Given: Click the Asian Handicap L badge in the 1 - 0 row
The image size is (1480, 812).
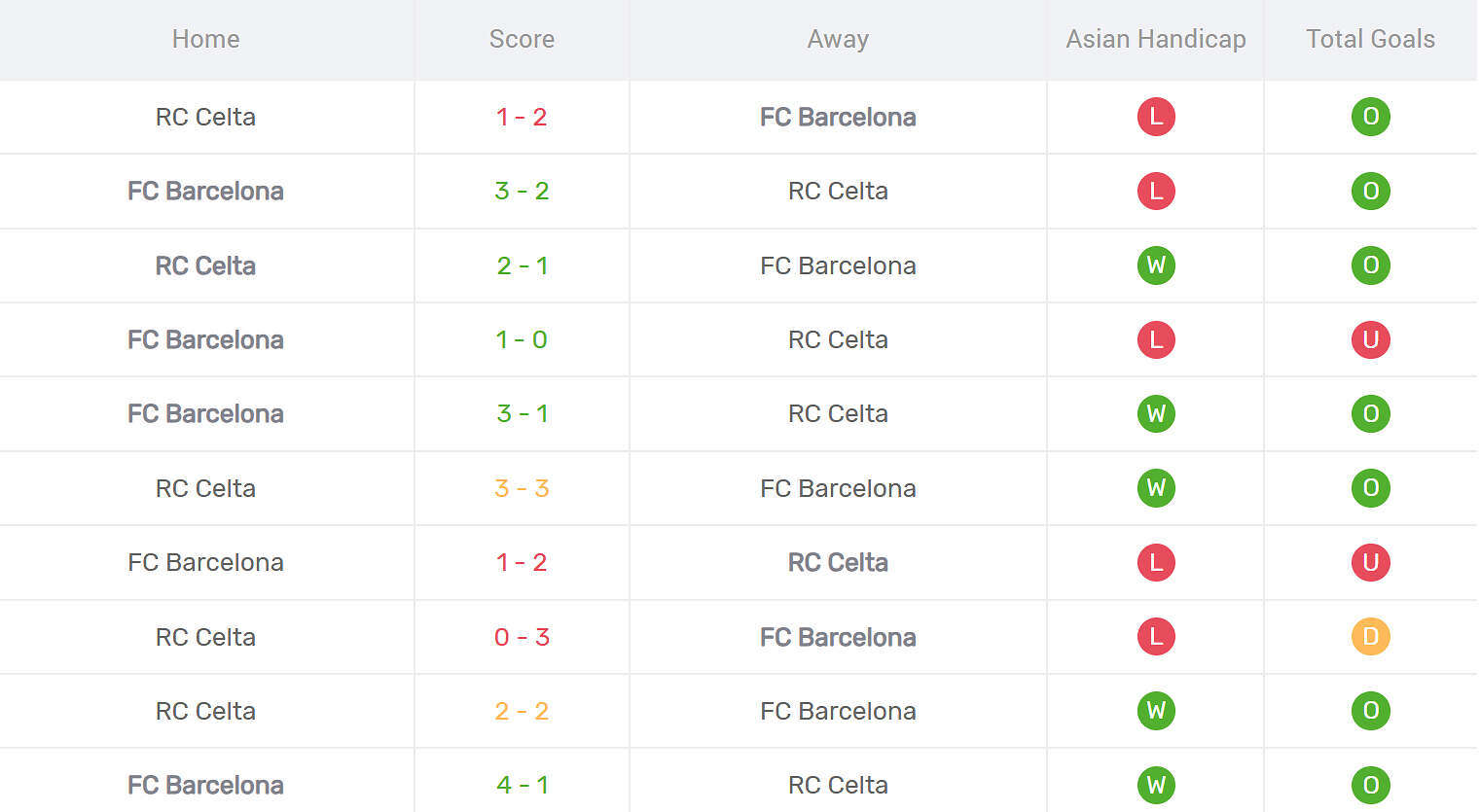Looking at the screenshot, I should tap(1156, 339).
